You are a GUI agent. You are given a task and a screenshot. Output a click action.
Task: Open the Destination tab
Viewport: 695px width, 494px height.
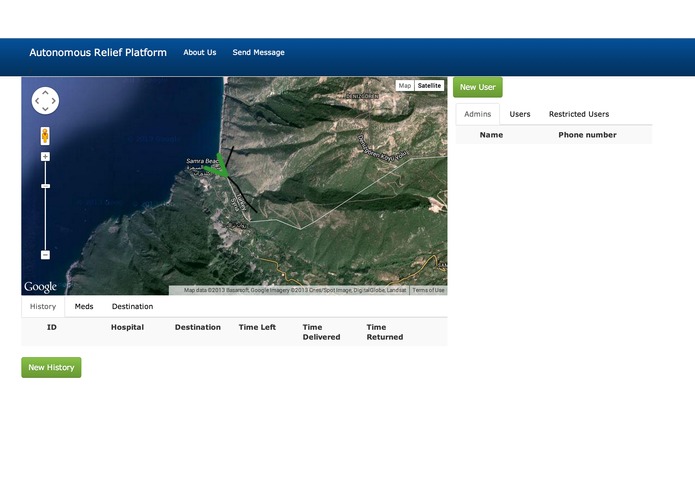pos(133,307)
